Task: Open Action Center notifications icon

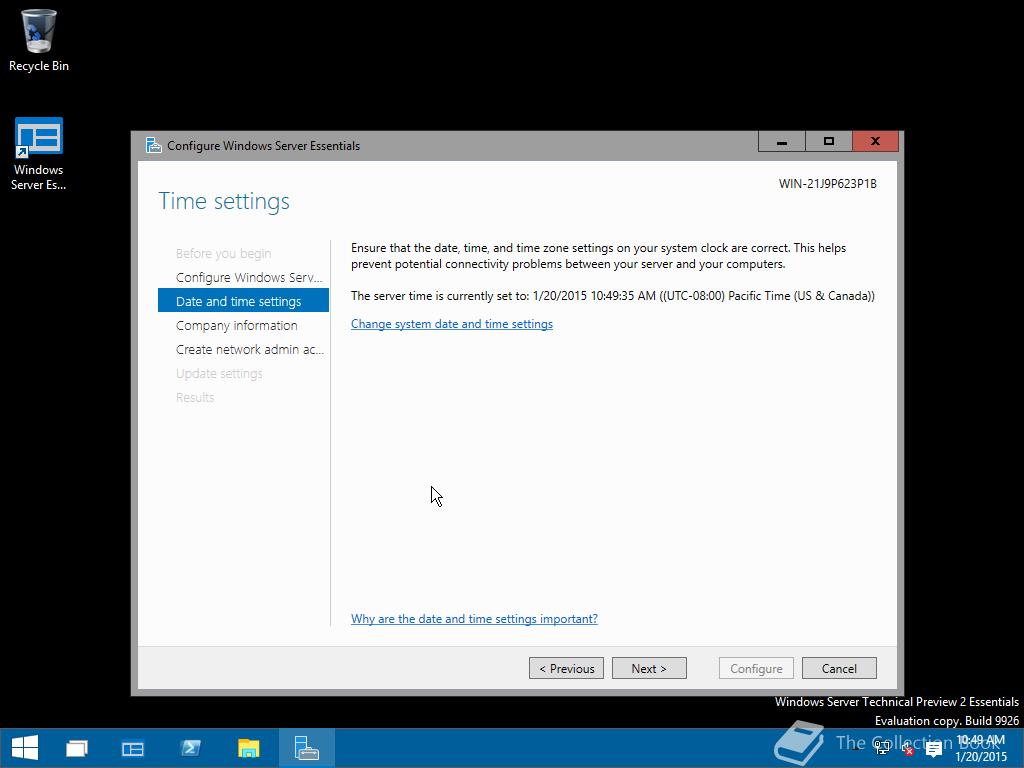Action: pyautogui.click(x=934, y=750)
